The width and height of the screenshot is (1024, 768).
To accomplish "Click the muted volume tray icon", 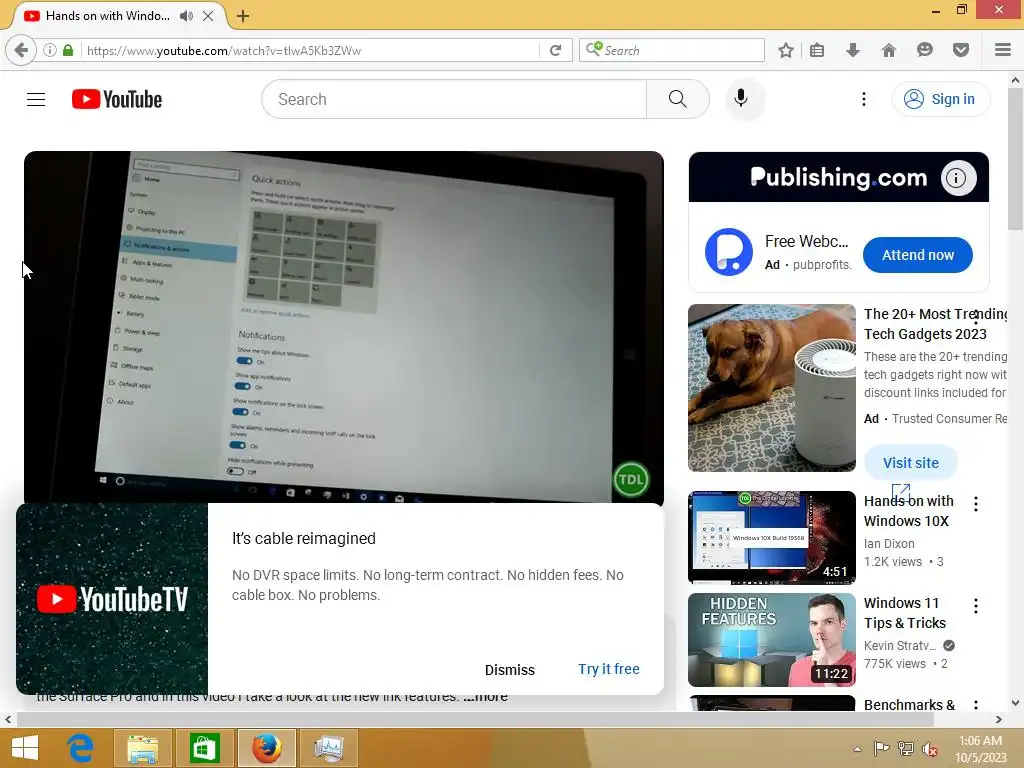I will click(x=930, y=749).
